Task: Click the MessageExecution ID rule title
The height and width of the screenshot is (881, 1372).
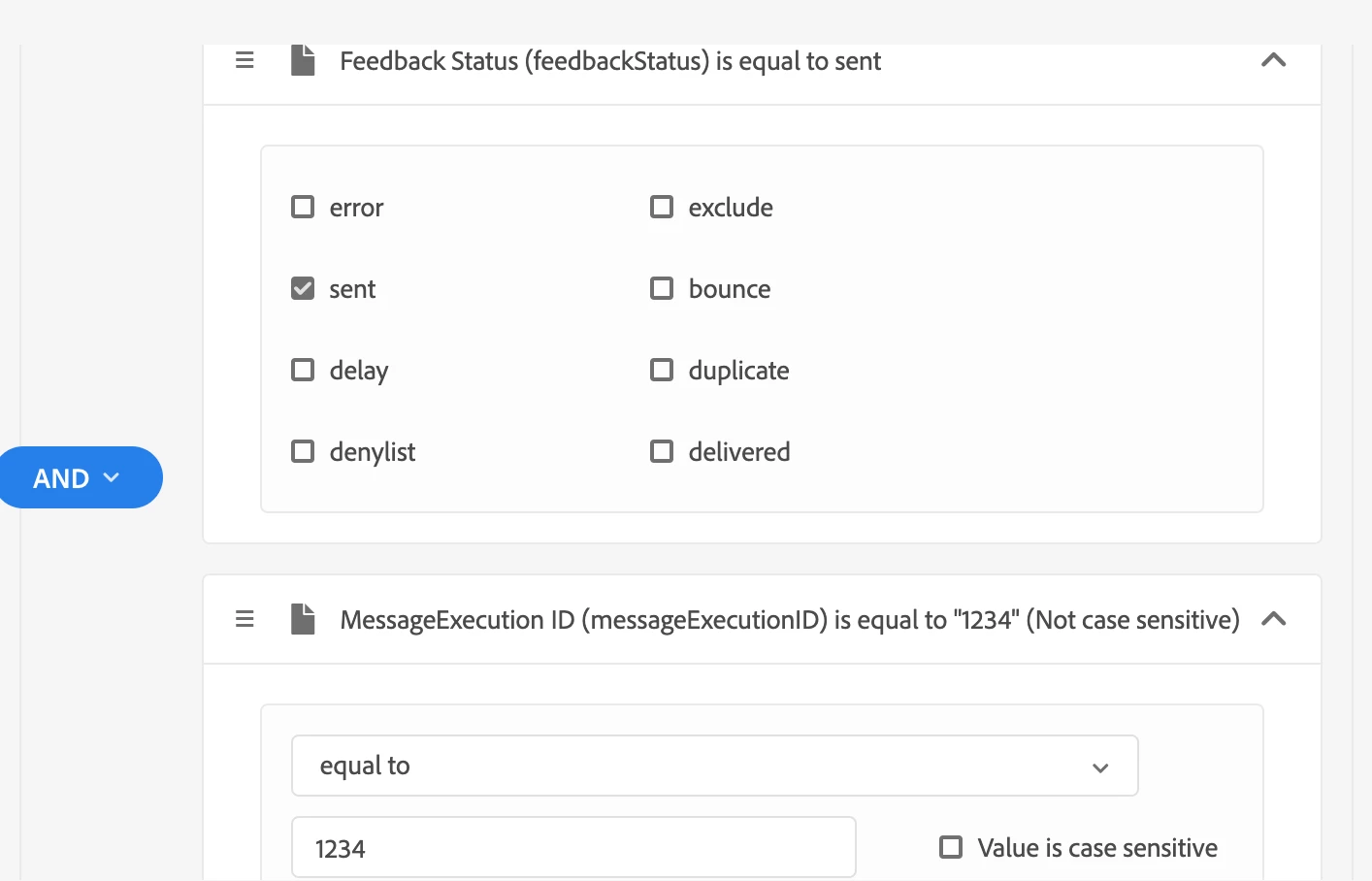Action: [x=789, y=620]
